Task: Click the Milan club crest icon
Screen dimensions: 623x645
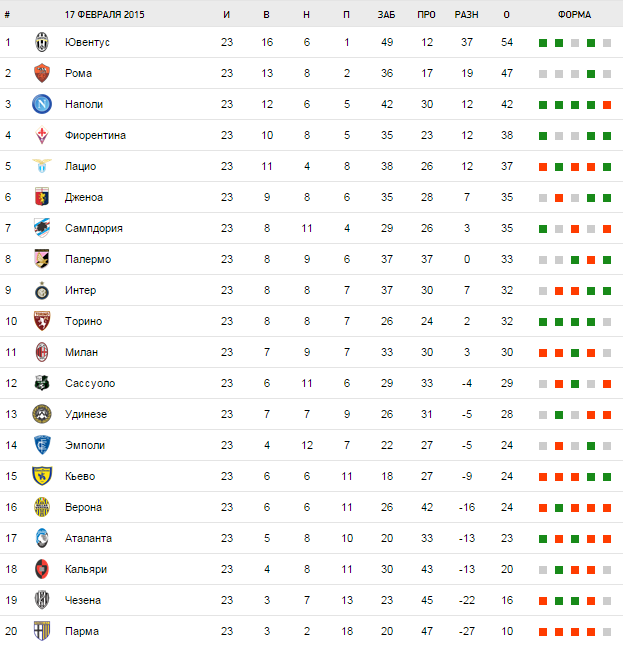Action: click(x=42, y=352)
